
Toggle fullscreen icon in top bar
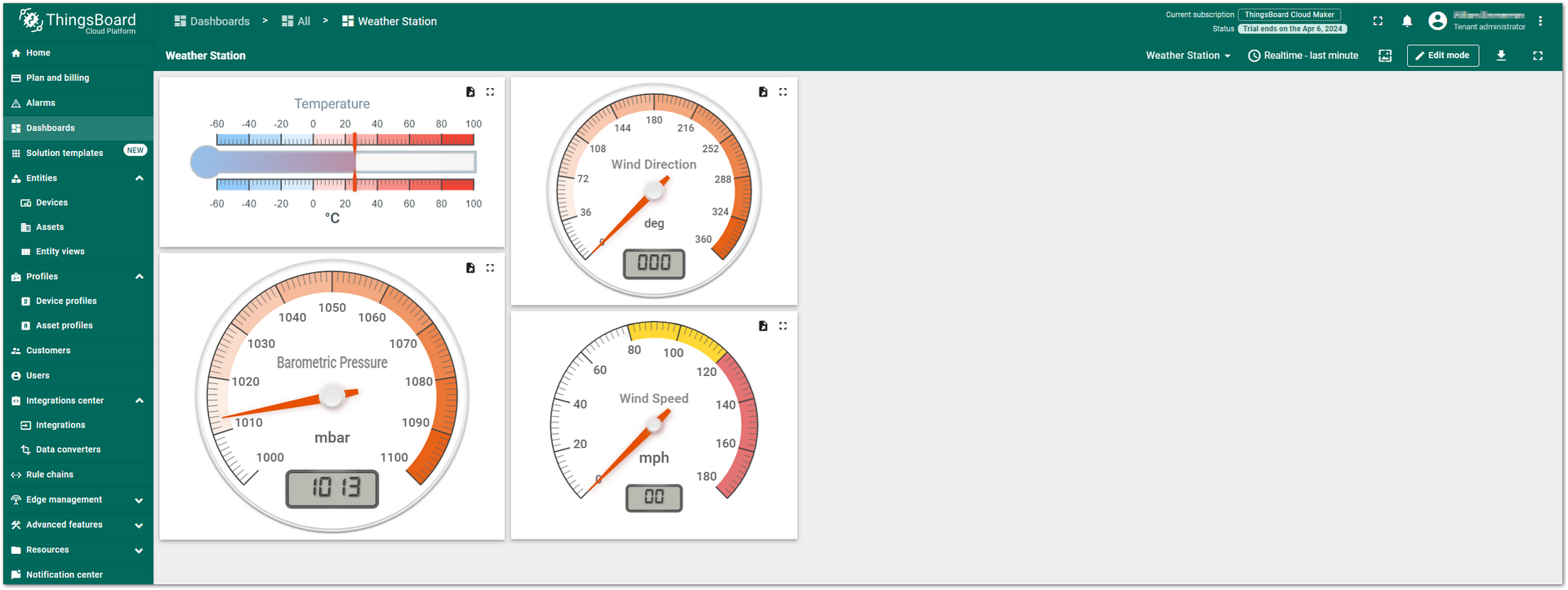tap(1378, 21)
